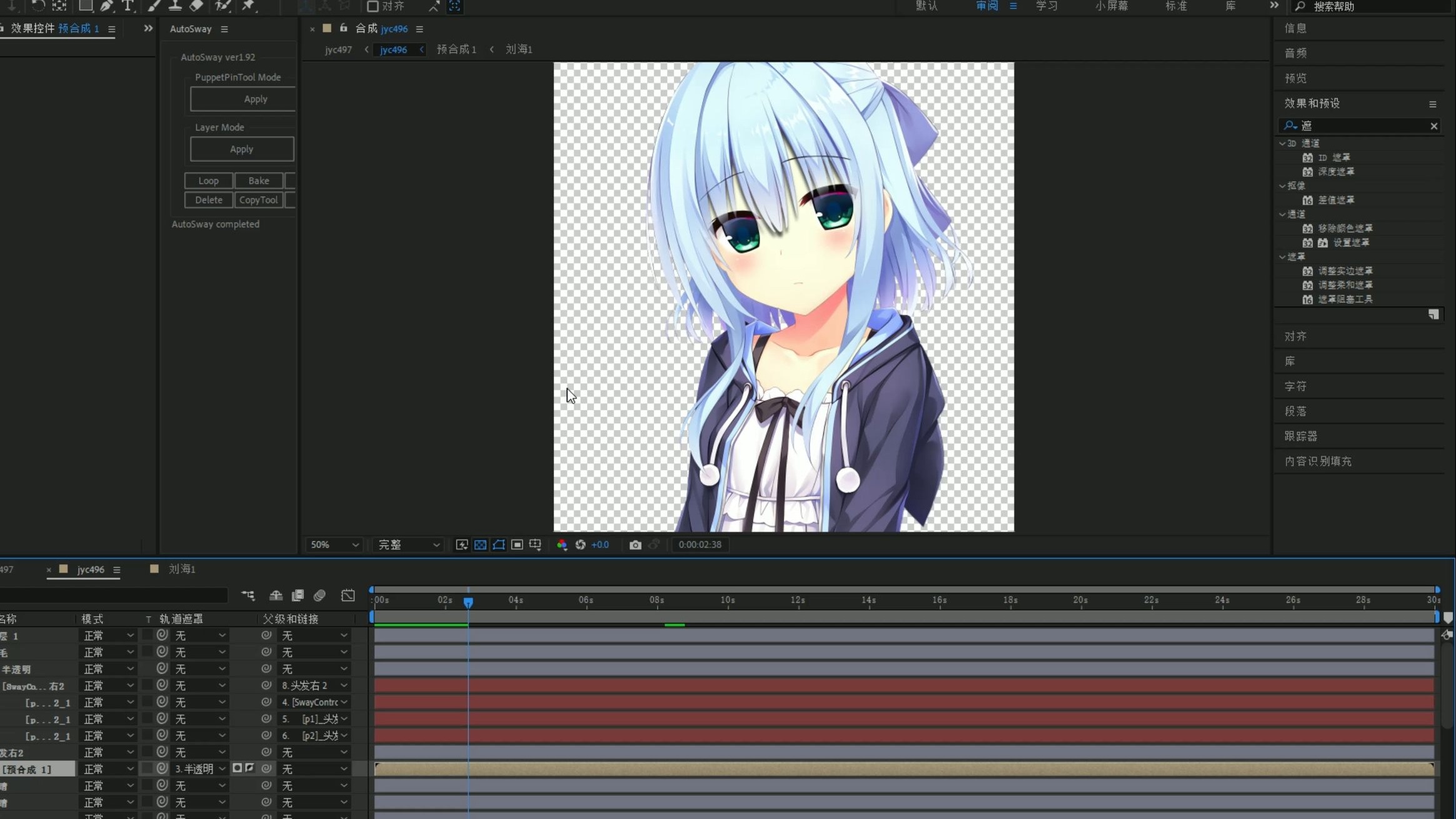
Task: Click the +0.0 exposure value
Action: (x=600, y=545)
